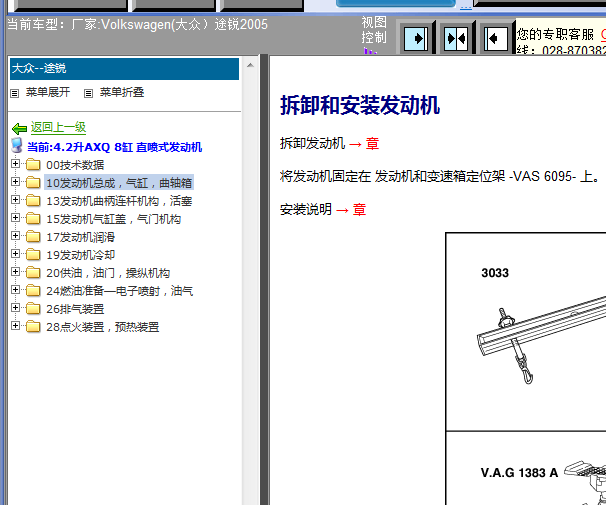Click the 00技术数据 folder icon
Image resolution: width=606 pixels, height=505 pixels.
point(33,165)
